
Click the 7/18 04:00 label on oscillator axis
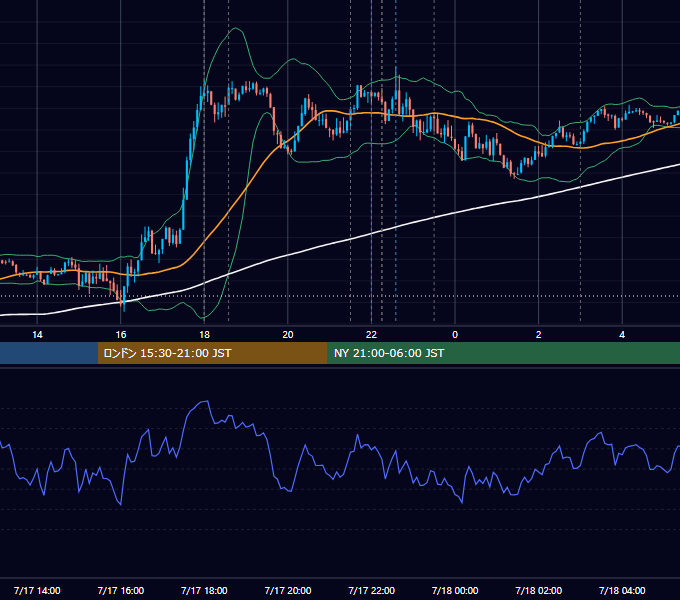tap(622, 590)
